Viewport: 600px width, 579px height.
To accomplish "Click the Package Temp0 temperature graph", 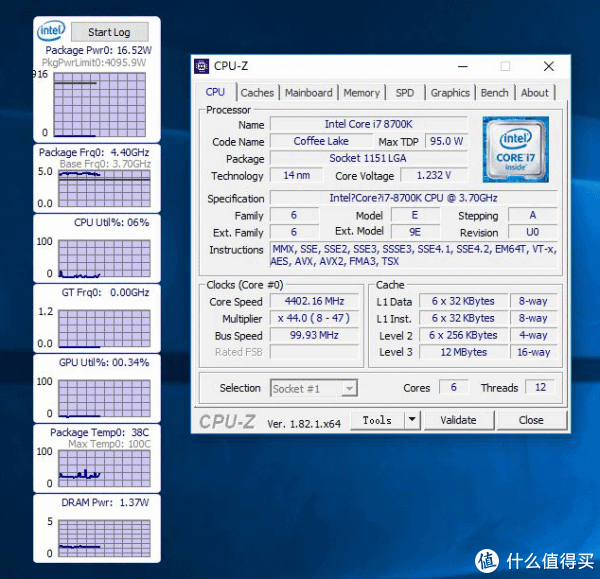I will click(104, 468).
